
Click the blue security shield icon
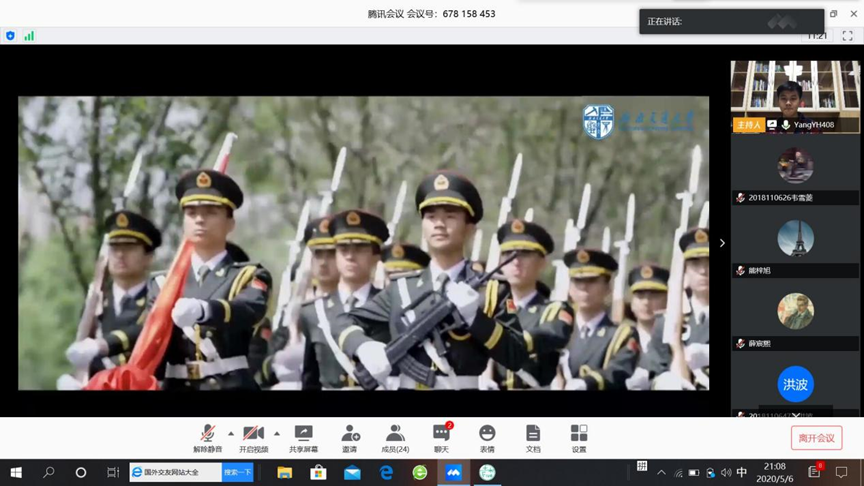point(10,36)
